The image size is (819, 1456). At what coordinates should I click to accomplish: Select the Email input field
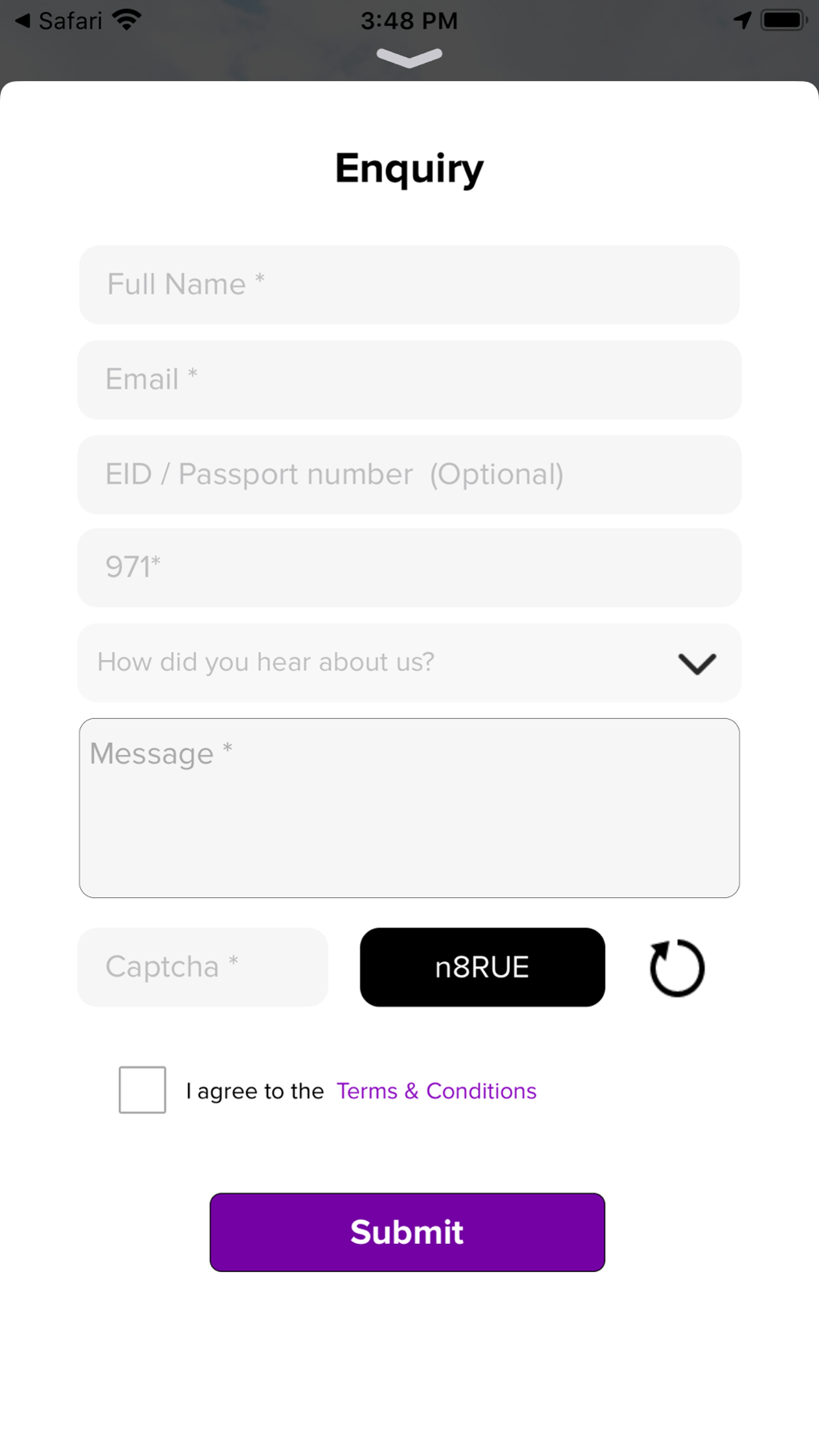pyautogui.click(x=409, y=379)
